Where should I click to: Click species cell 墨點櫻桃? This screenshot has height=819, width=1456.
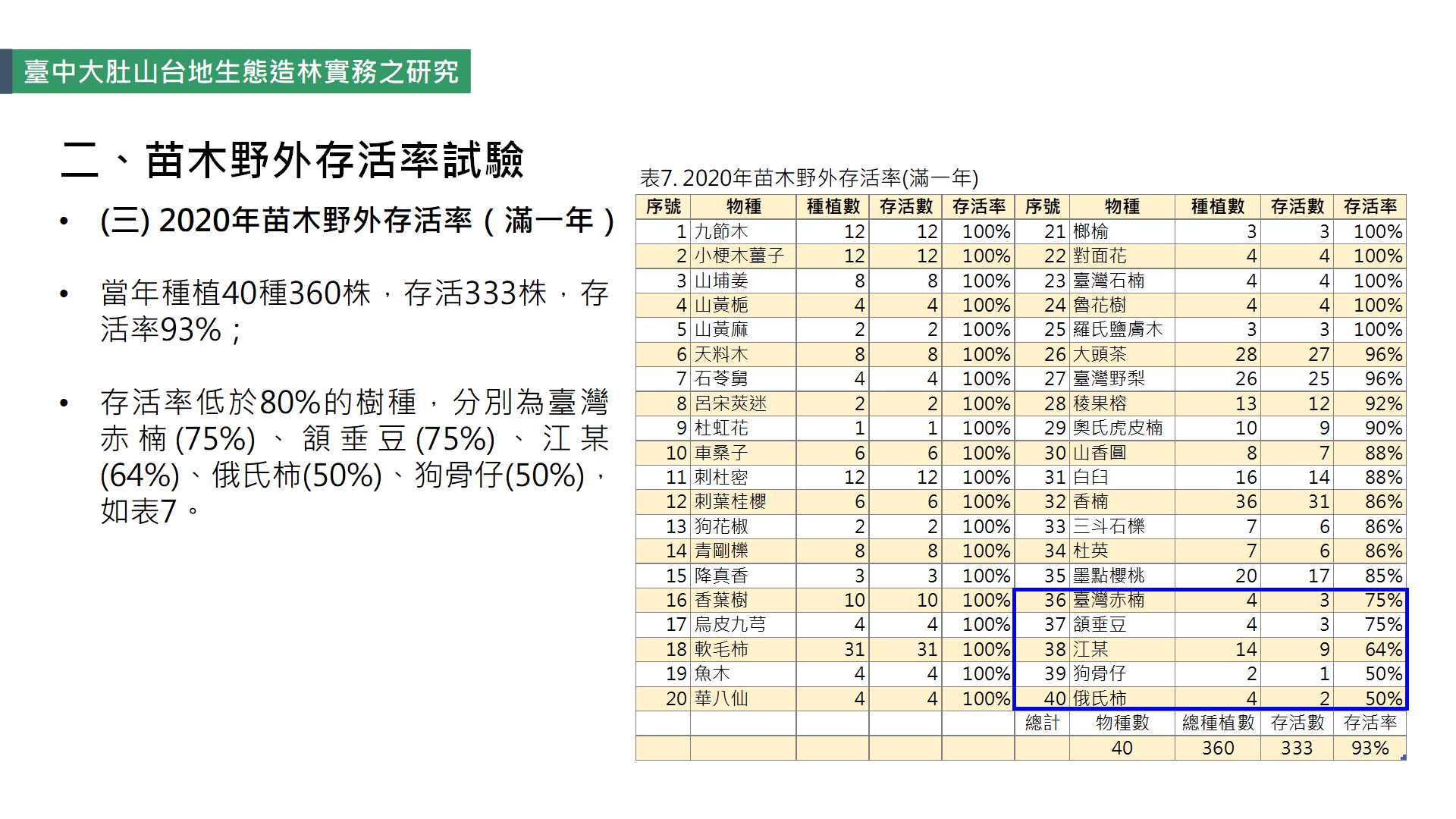pyautogui.click(x=1122, y=576)
